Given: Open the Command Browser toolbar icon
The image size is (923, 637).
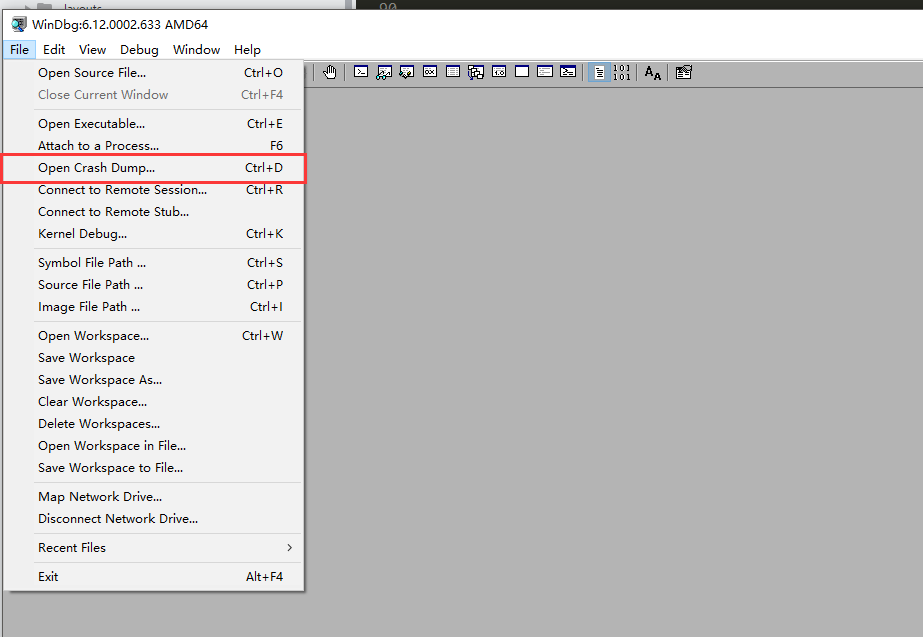Looking at the screenshot, I should pyautogui.click(x=567, y=72).
